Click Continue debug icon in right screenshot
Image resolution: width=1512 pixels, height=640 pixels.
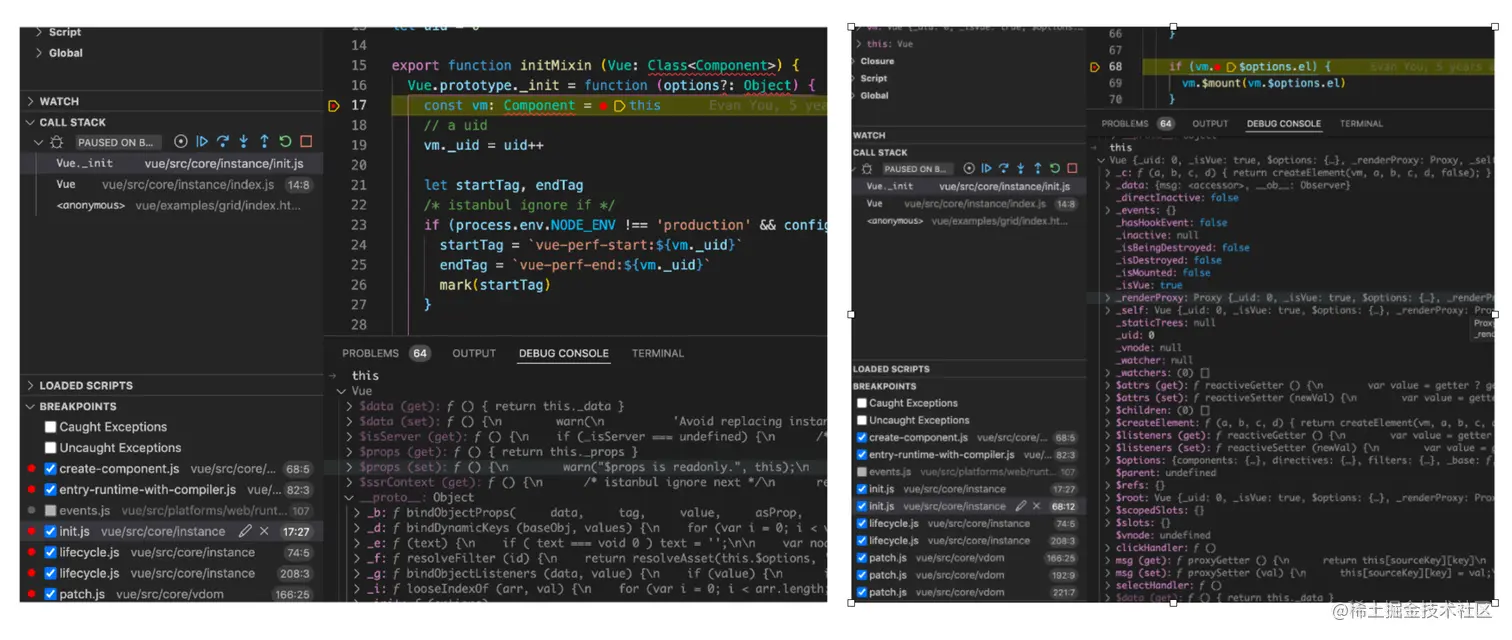pyautogui.click(x=986, y=169)
